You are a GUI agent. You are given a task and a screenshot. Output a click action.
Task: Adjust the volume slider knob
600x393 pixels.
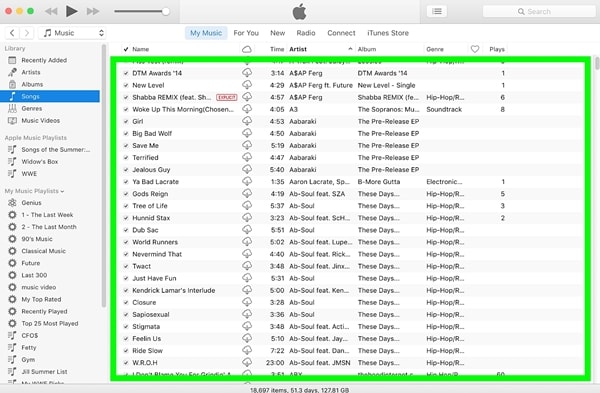[166, 11]
